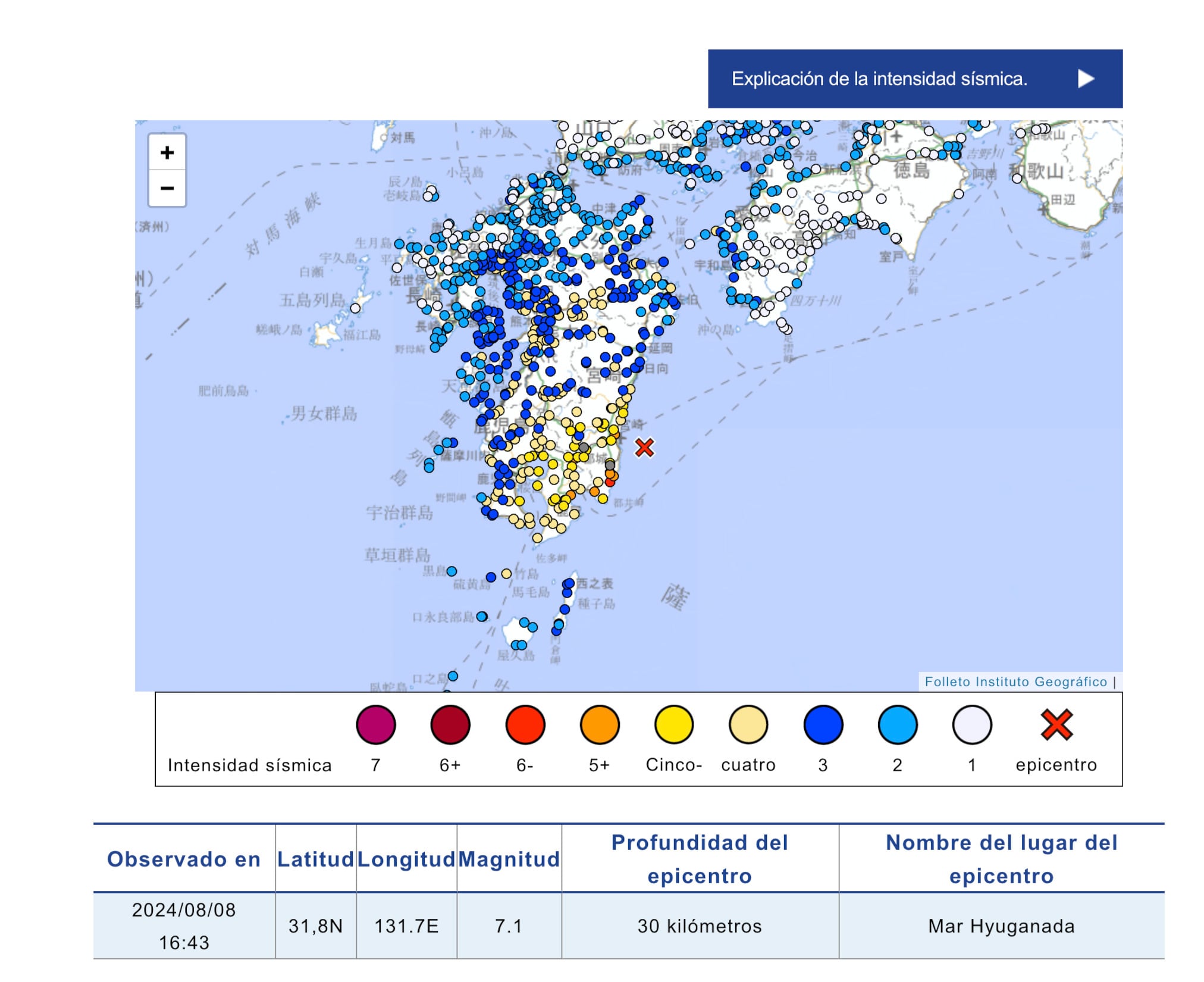Open the Folleto Instituto Geográfico link
The width and height of the screenshot is (1204, 982).
pos(1015,681)
